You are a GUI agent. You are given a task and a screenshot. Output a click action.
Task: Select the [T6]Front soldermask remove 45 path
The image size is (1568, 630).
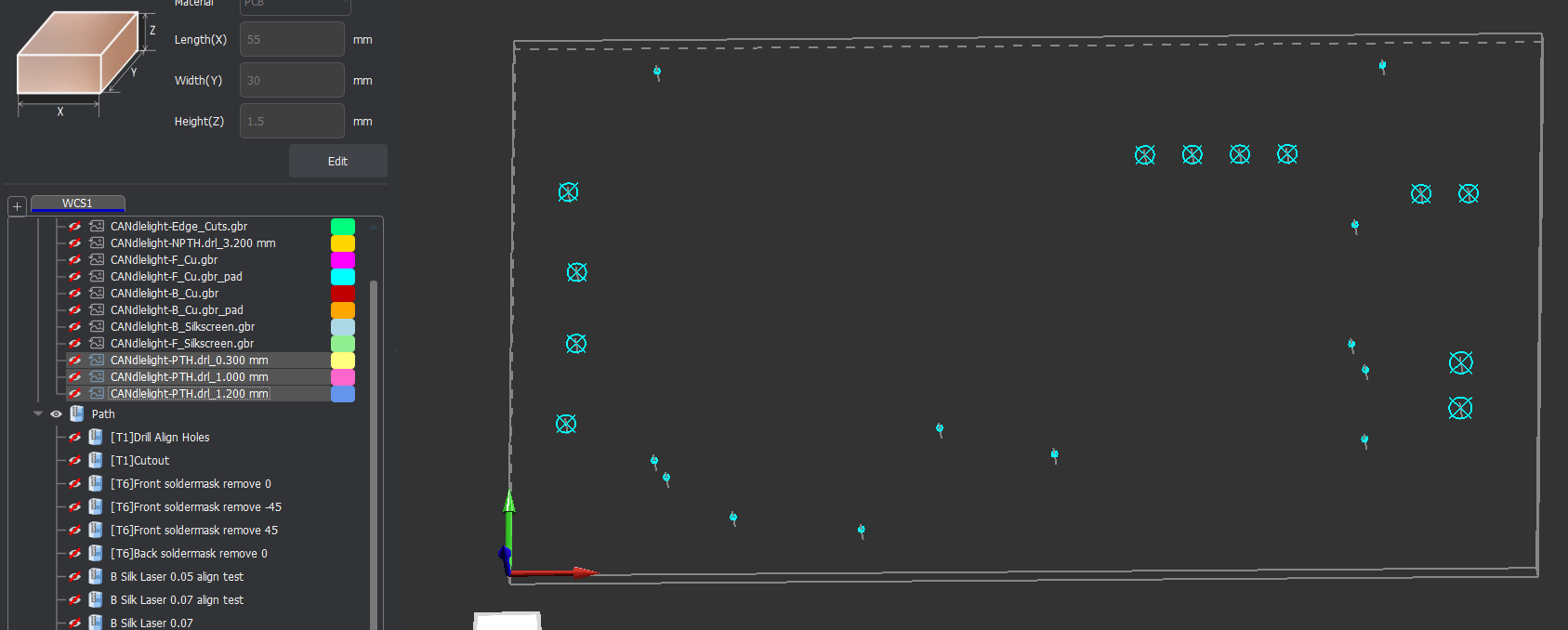coord(193,530)
